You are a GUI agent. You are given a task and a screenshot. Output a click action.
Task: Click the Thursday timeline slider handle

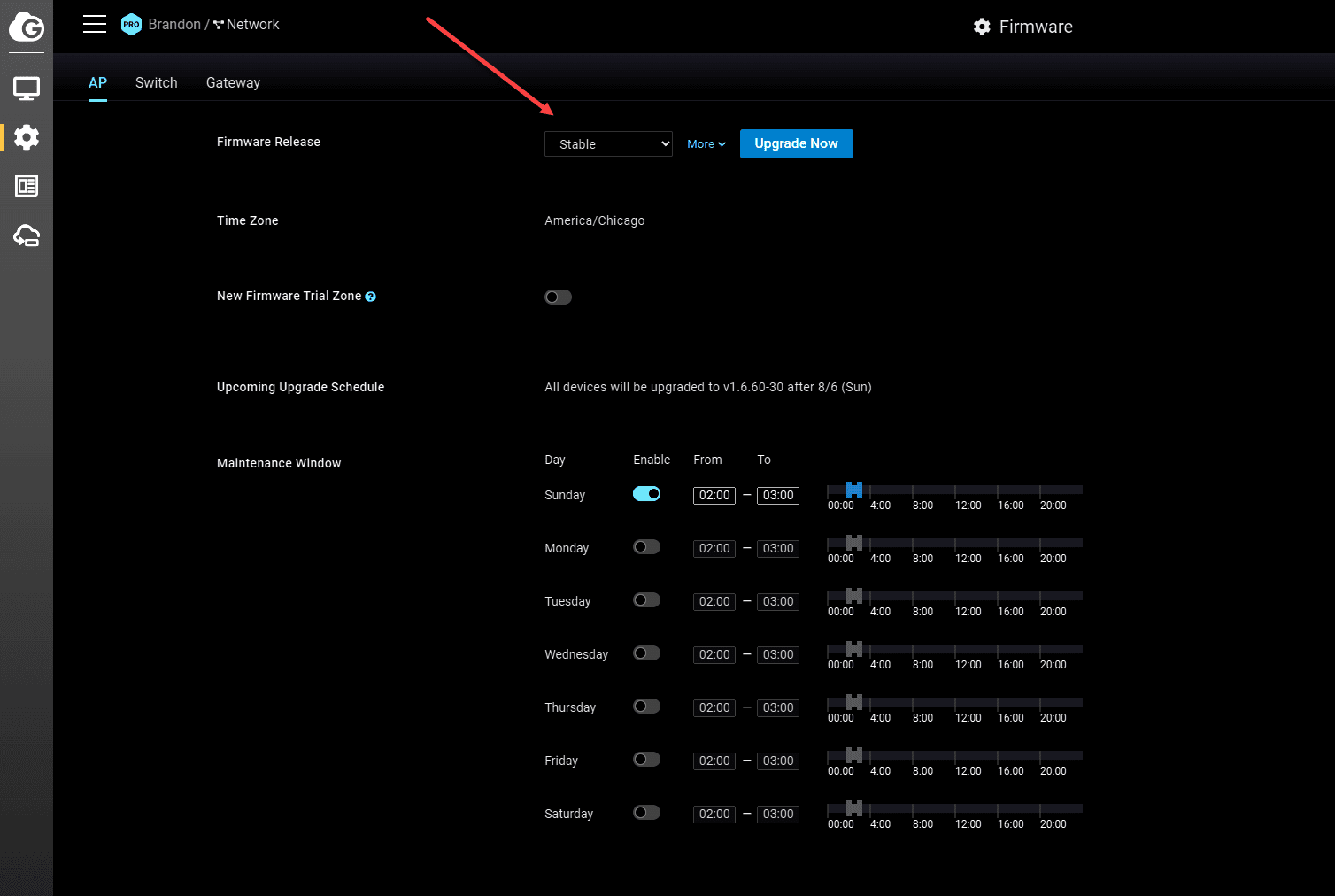(854, 702)
